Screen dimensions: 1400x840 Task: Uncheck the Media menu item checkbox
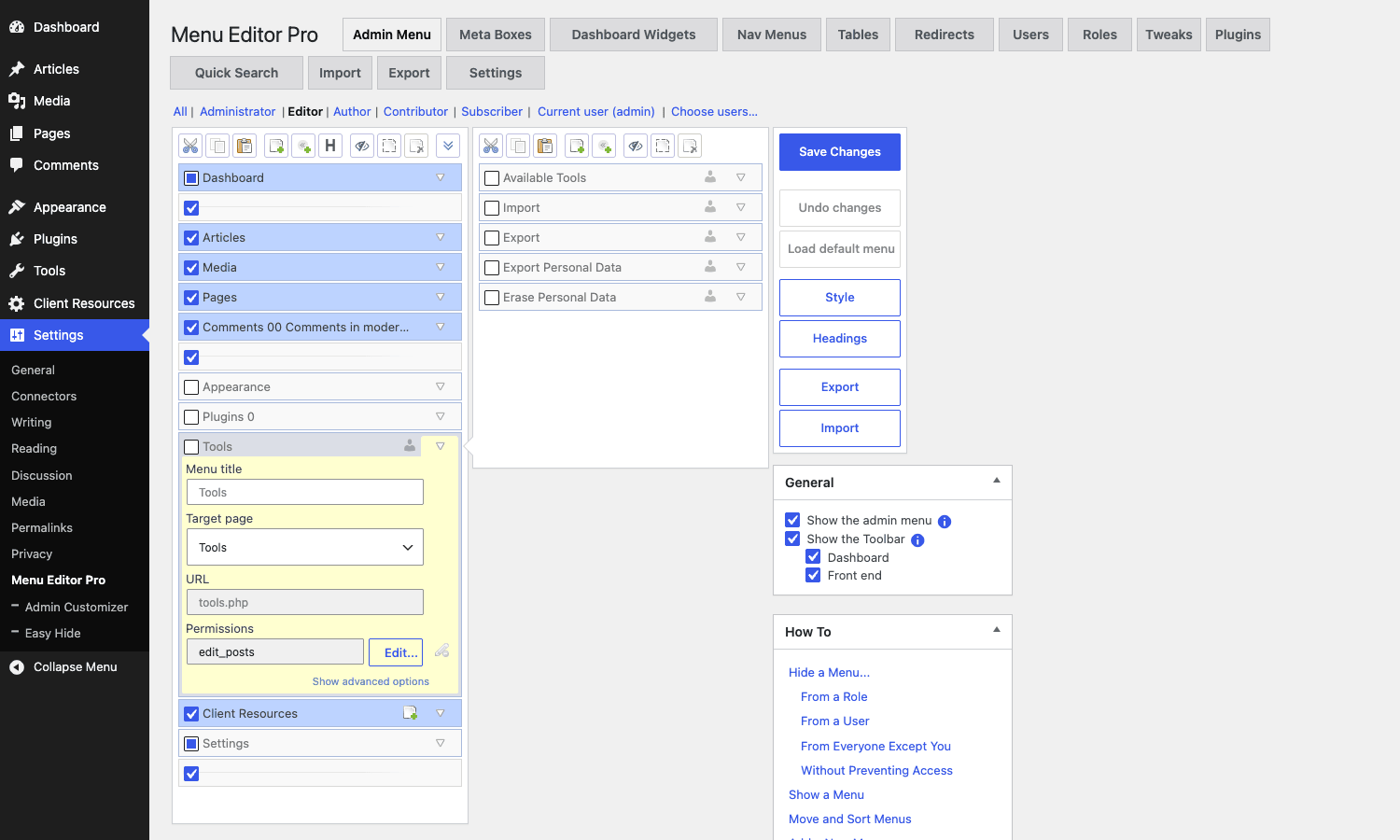[x=191, y=268]
